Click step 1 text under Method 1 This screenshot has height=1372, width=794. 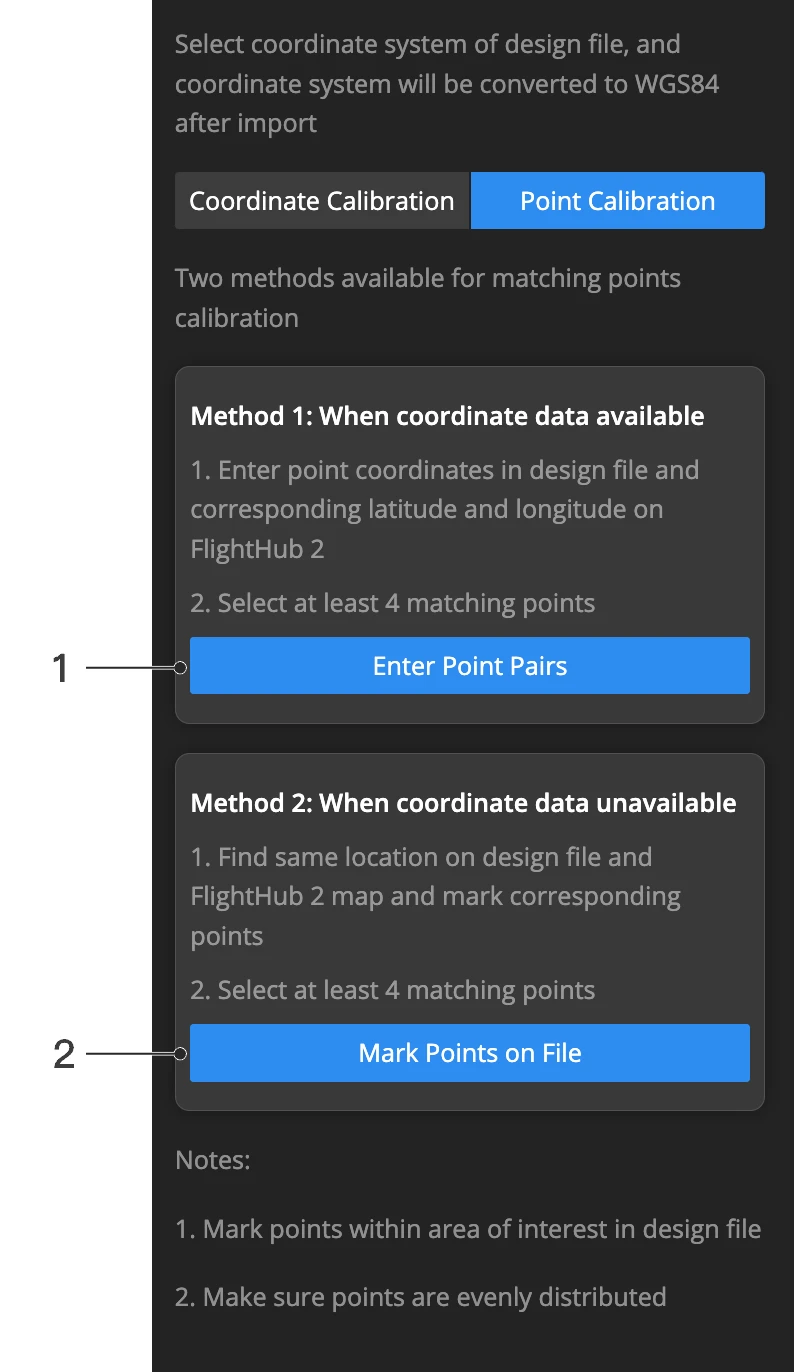444,508
